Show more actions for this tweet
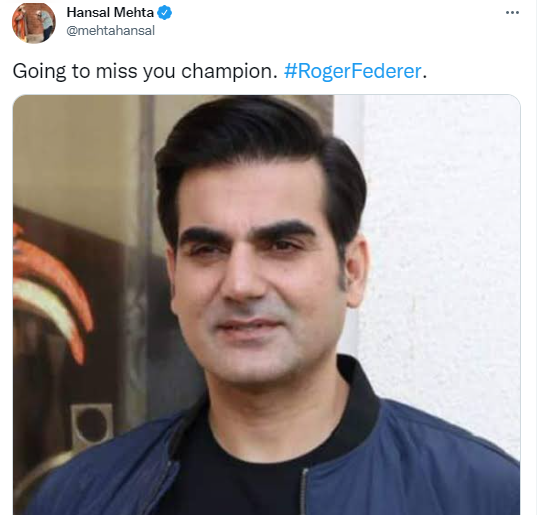 pyautogui.click(x=512, y=13)
